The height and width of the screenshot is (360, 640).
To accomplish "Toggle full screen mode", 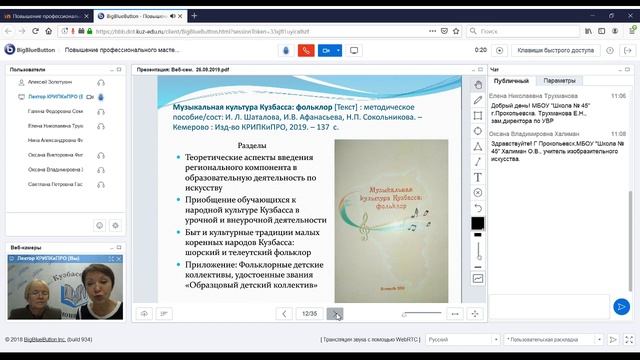I will tap(629, 340).
